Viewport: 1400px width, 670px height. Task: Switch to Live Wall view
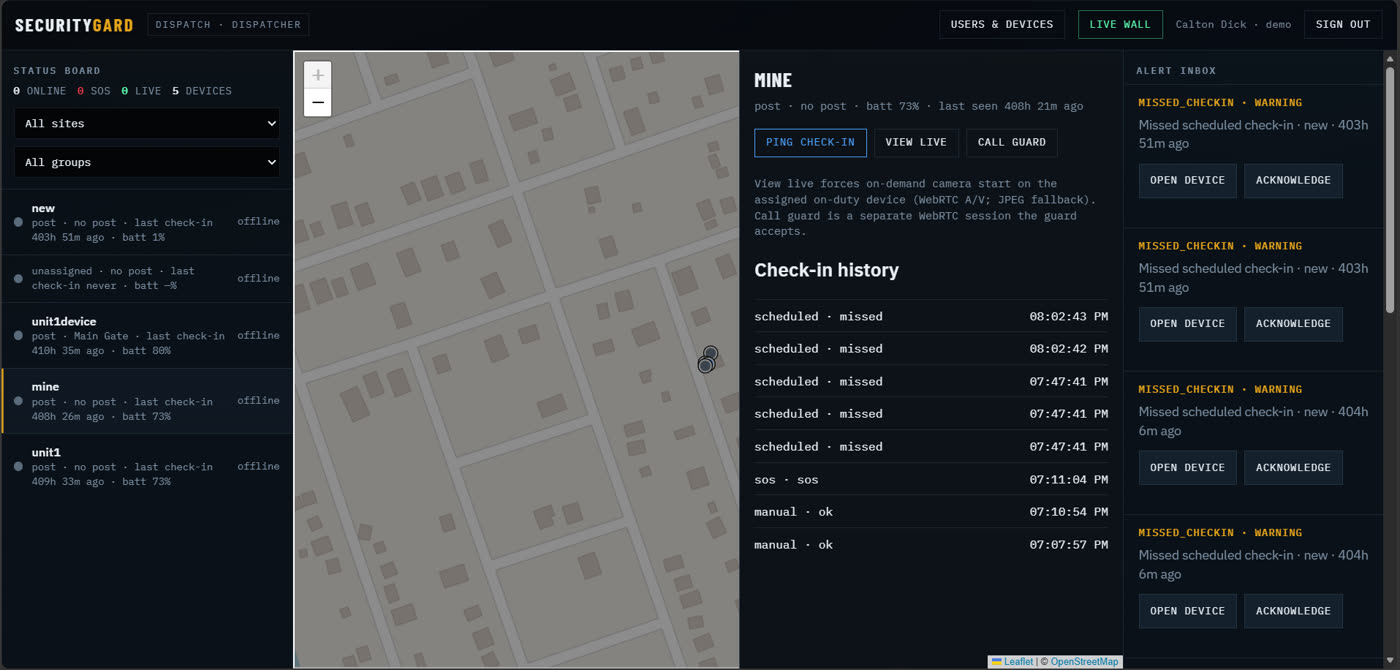1120,24
